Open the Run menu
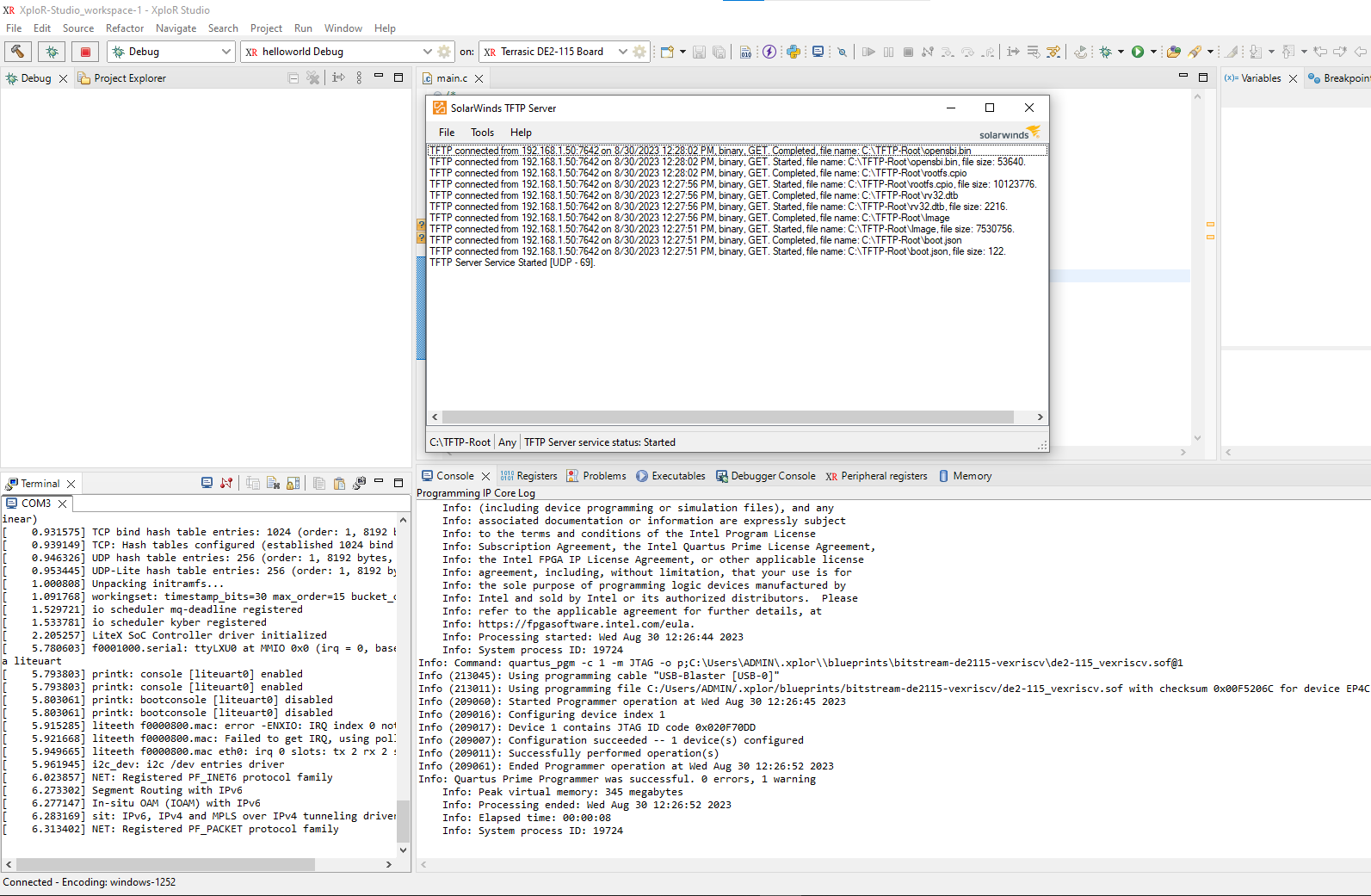The width and height of the screenshot is (1371, 896). coord(303,28)
